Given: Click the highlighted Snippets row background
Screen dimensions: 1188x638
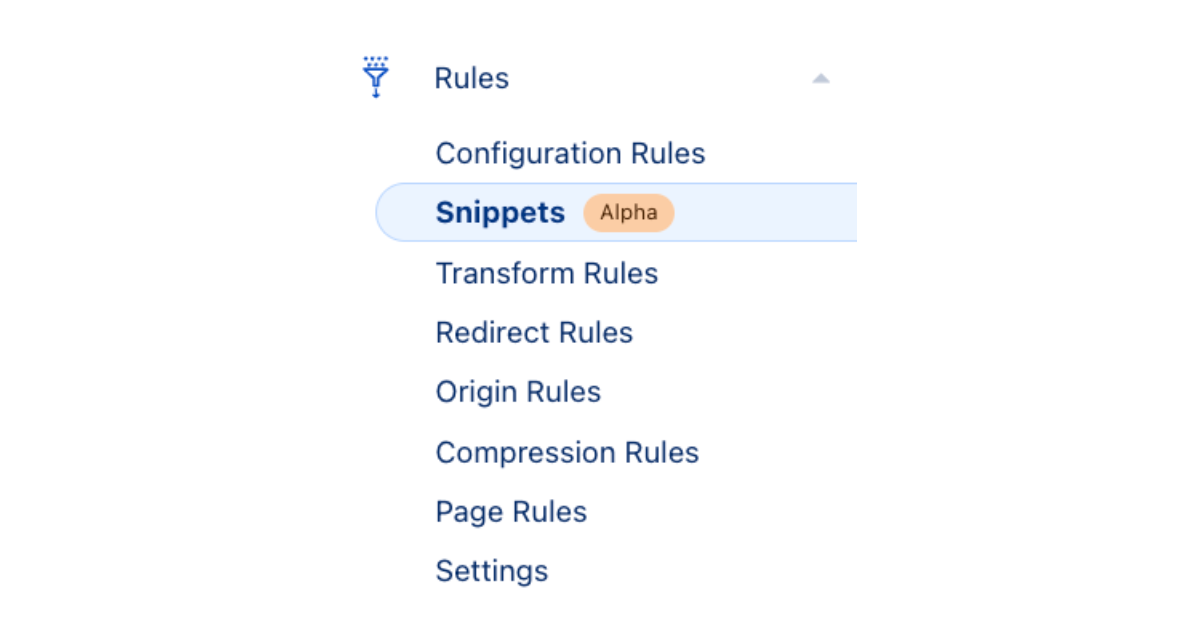Looking at the screenshot, I should click(760, 213).
